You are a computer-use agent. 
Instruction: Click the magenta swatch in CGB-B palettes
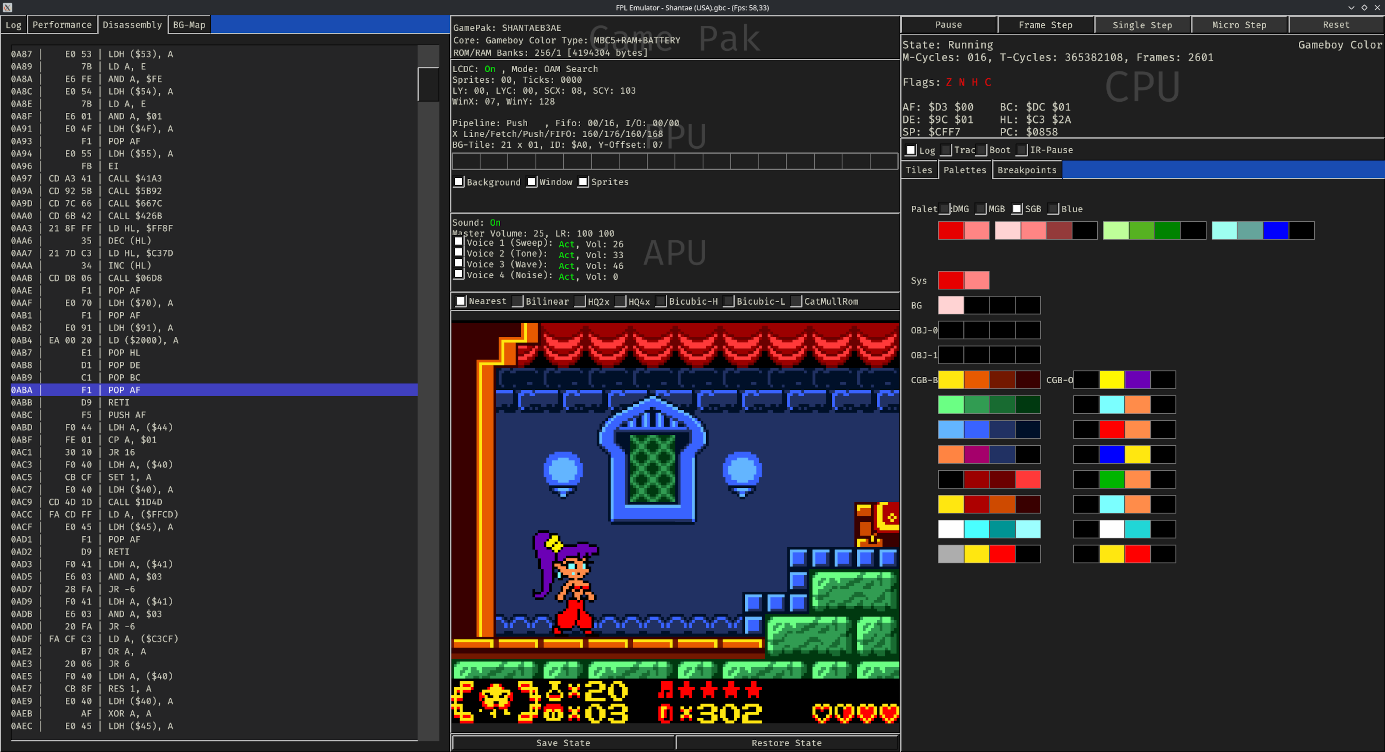[x=976, y=455]
